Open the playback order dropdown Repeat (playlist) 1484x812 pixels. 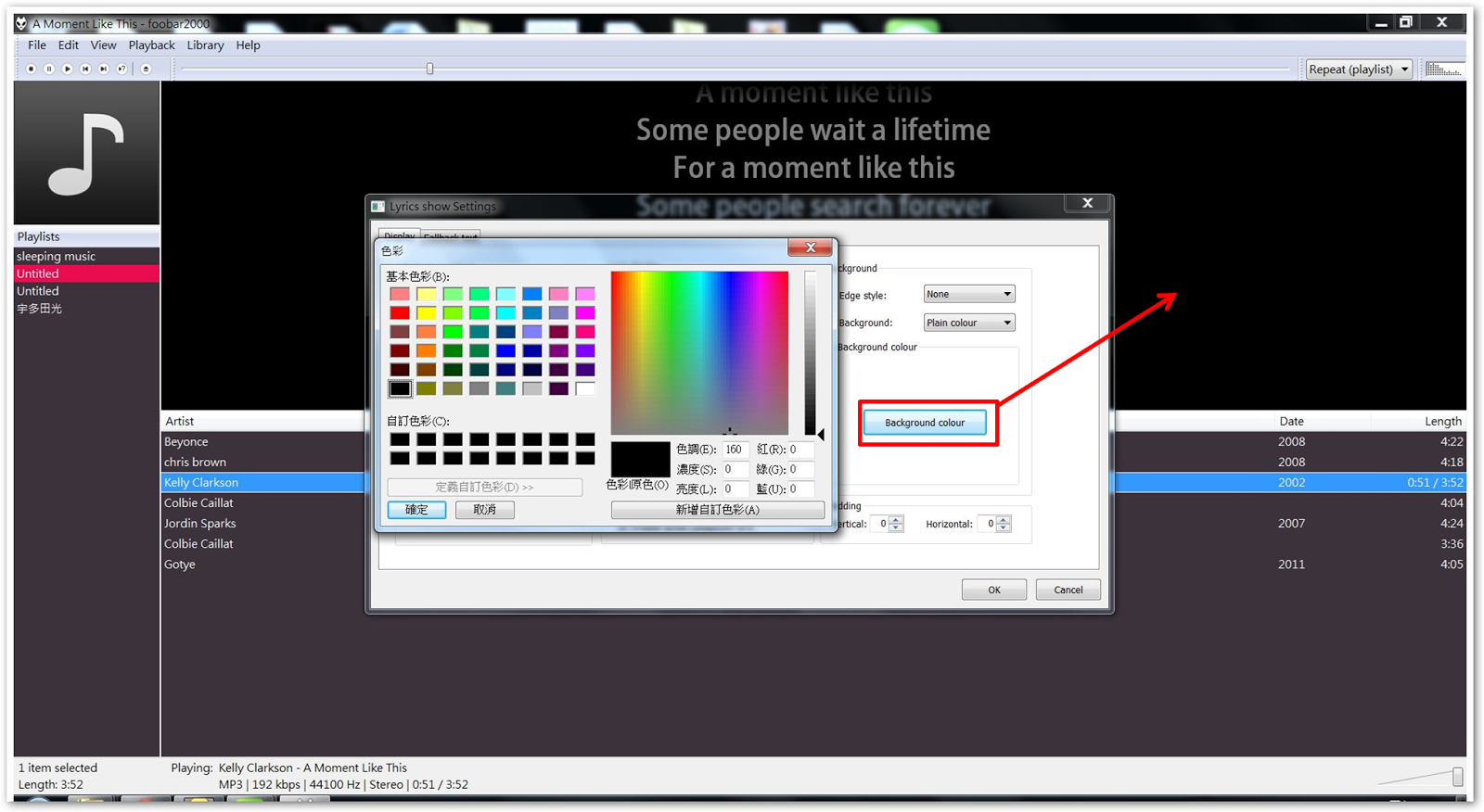(1359, 70)
